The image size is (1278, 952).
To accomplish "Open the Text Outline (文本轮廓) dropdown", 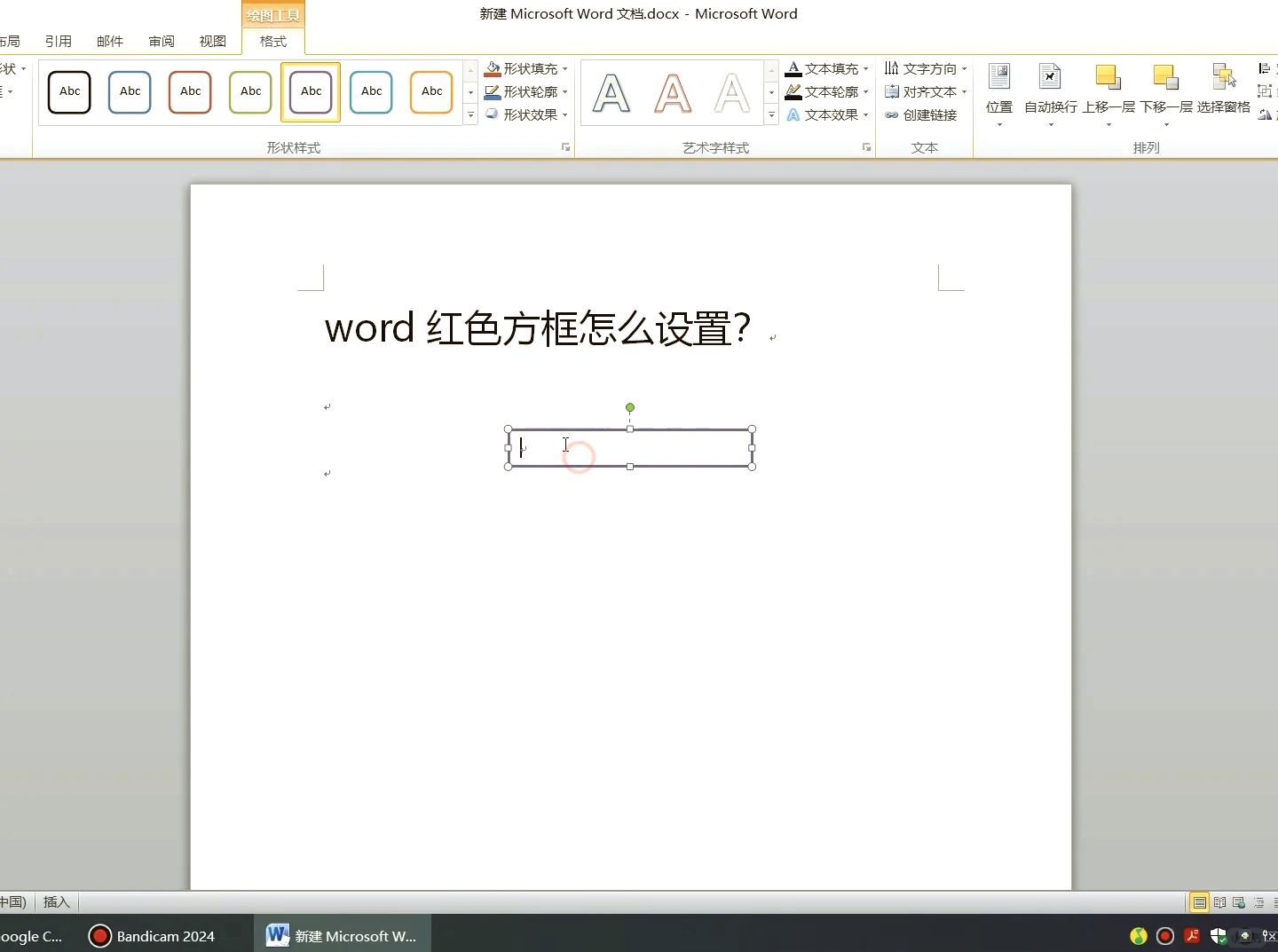I will 827,91.
